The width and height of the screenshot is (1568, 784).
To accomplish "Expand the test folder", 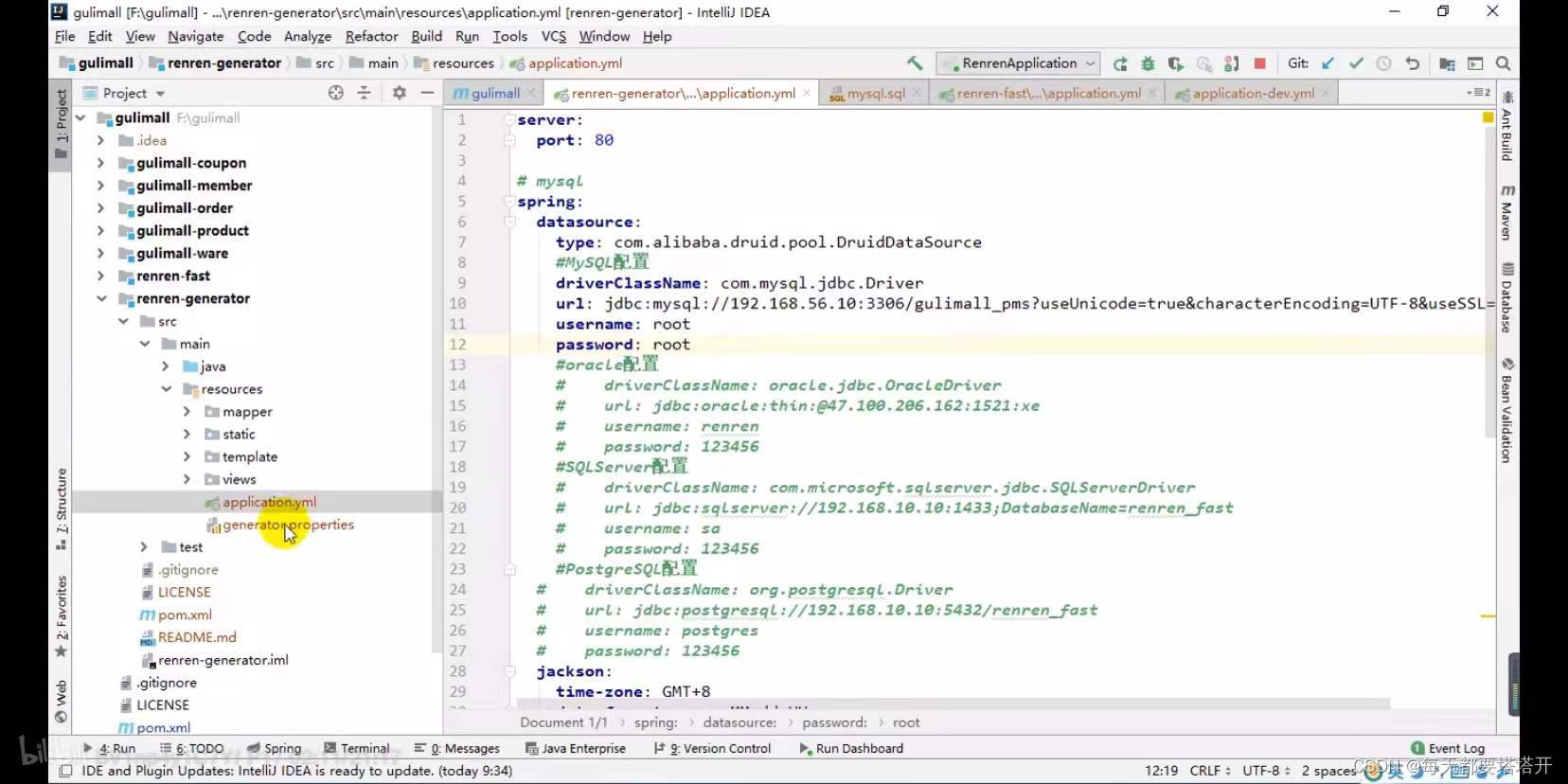I will (144, 547).
